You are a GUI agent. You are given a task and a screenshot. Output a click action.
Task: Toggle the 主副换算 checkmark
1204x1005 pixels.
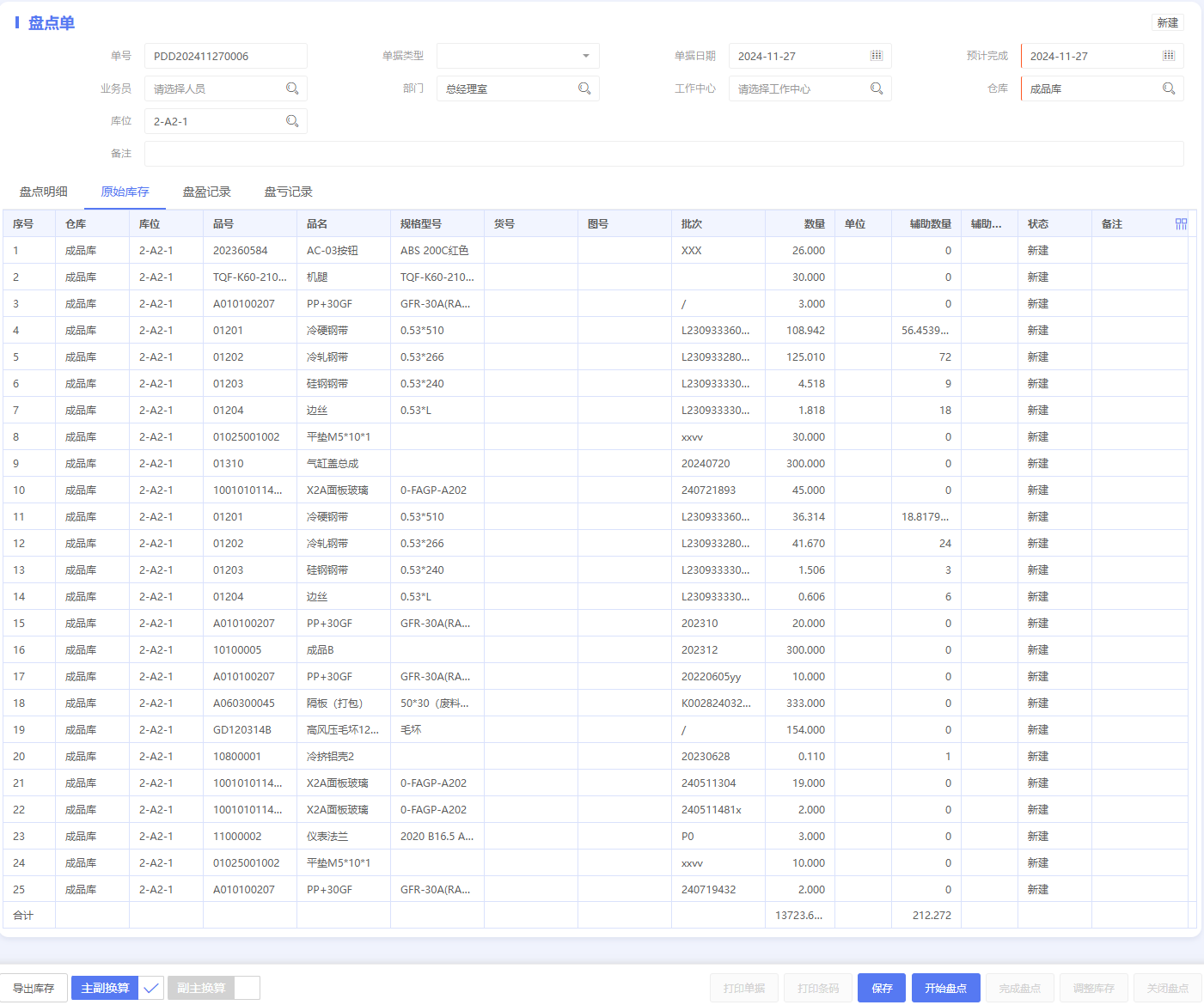point(150,988)
